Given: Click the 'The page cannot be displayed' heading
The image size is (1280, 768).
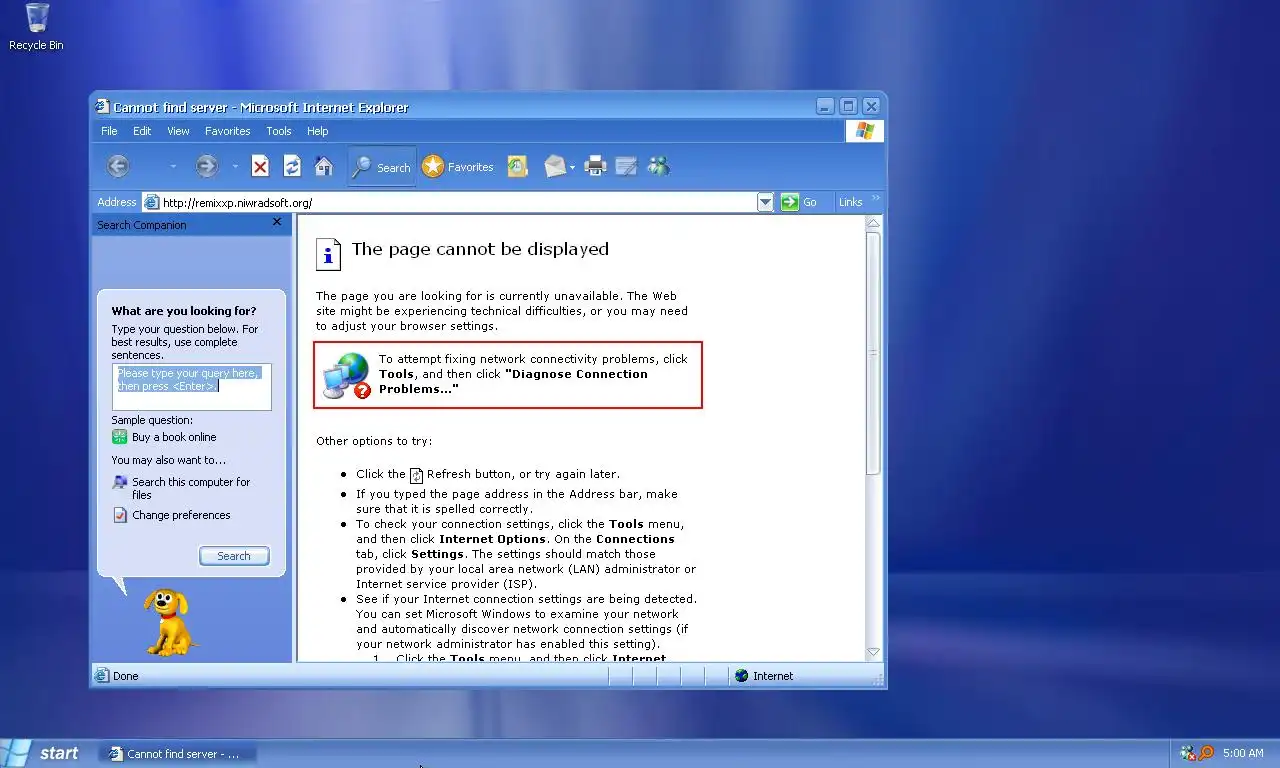Looking at the screenshot, I should (x=480, y=249).
